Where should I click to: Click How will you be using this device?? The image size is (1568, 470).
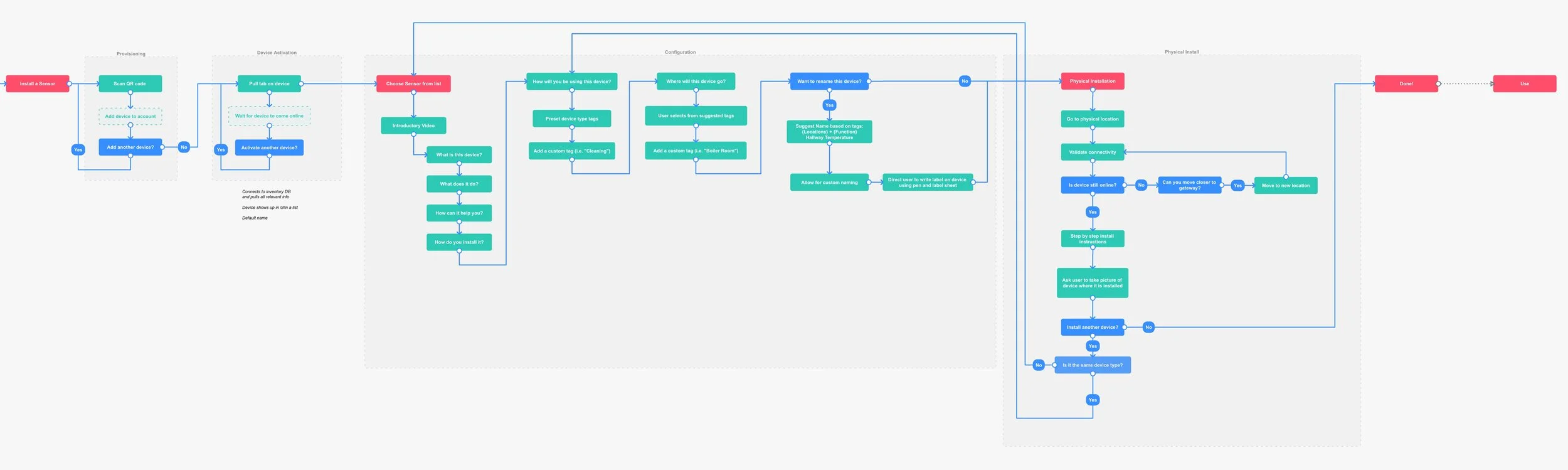point(572,82)
